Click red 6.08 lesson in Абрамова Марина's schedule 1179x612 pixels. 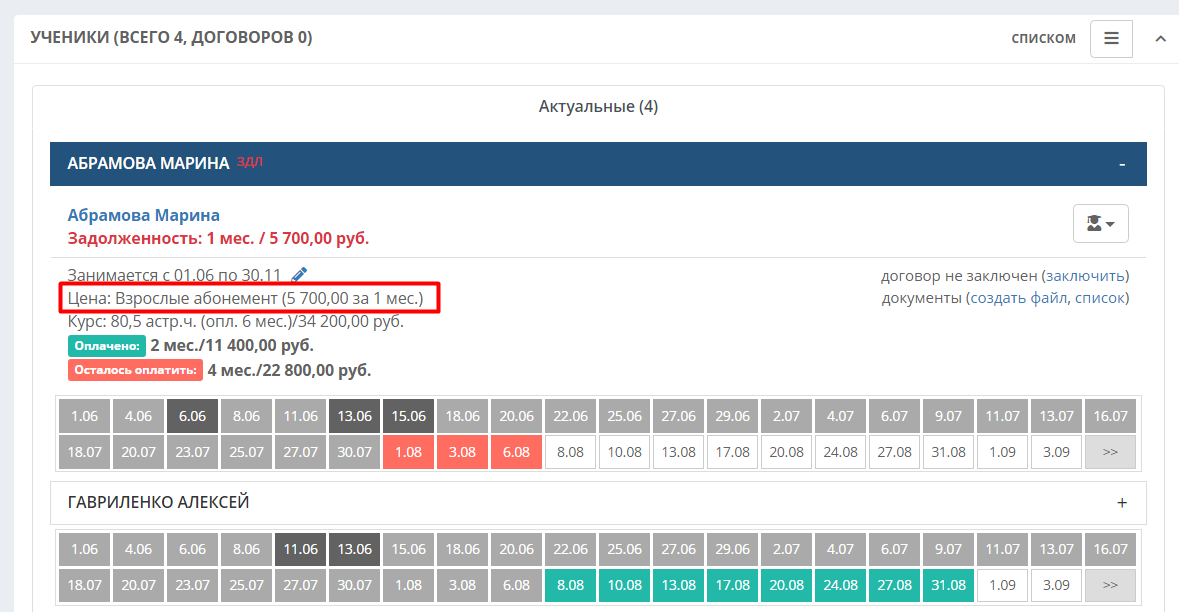pyautogui.click(x=517, y=452)
